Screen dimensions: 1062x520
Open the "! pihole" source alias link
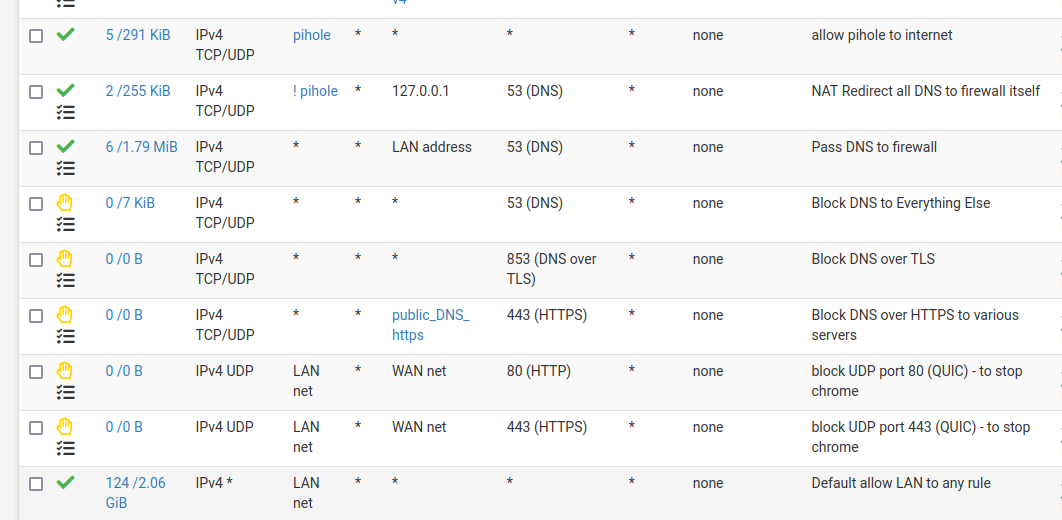315,91
